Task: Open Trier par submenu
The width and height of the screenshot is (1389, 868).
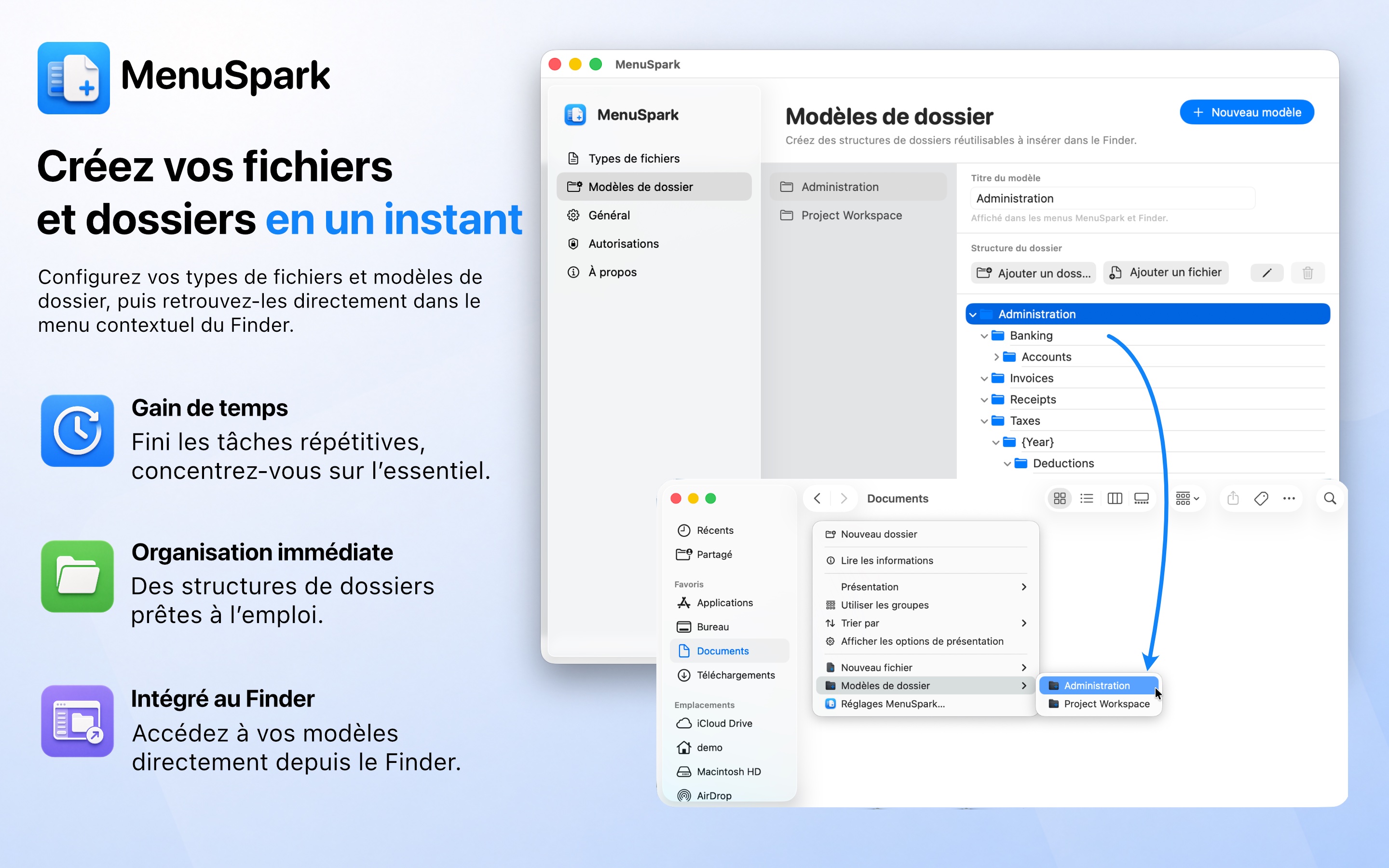Action: 926,624
